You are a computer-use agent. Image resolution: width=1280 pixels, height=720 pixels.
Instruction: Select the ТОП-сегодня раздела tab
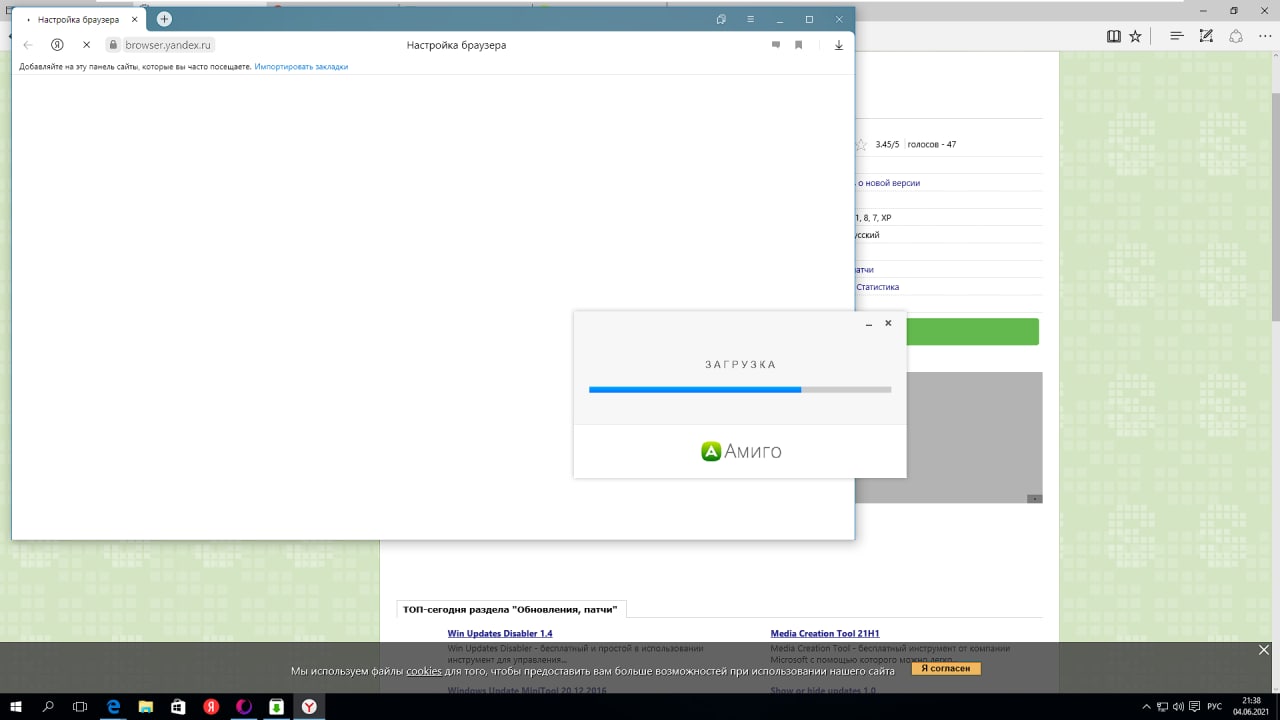click(510, 609)
